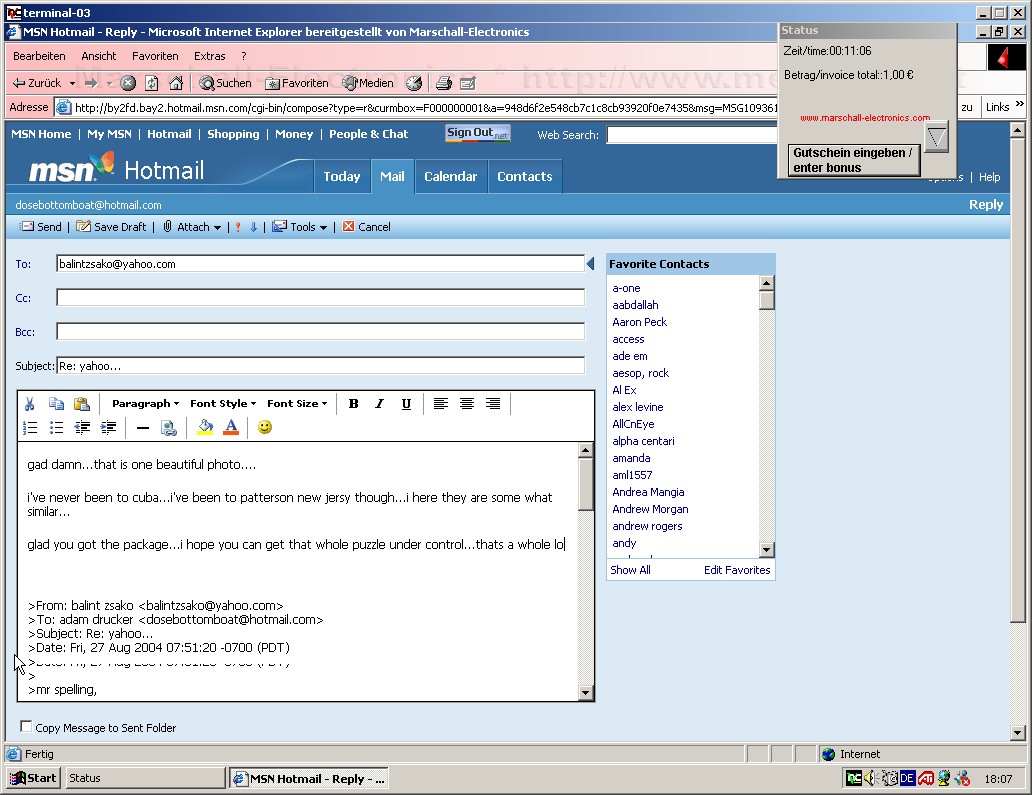The height and width of the screenshot is (795, 1032).
Task: Switch to the Calendar tab
Action: tap(451, 176)
